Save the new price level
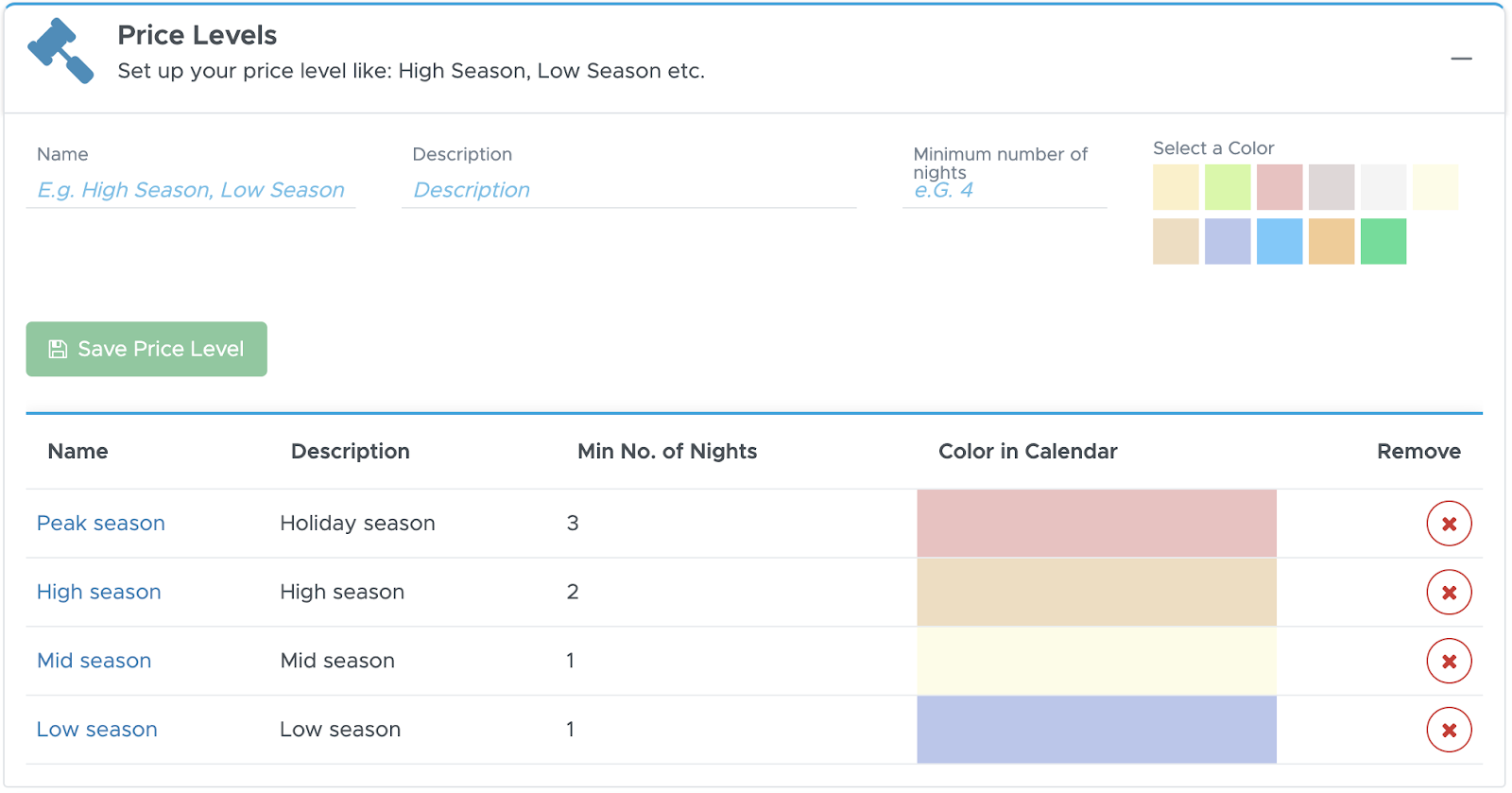Viewport: 1512px width, 793px height. coord(146,349)
